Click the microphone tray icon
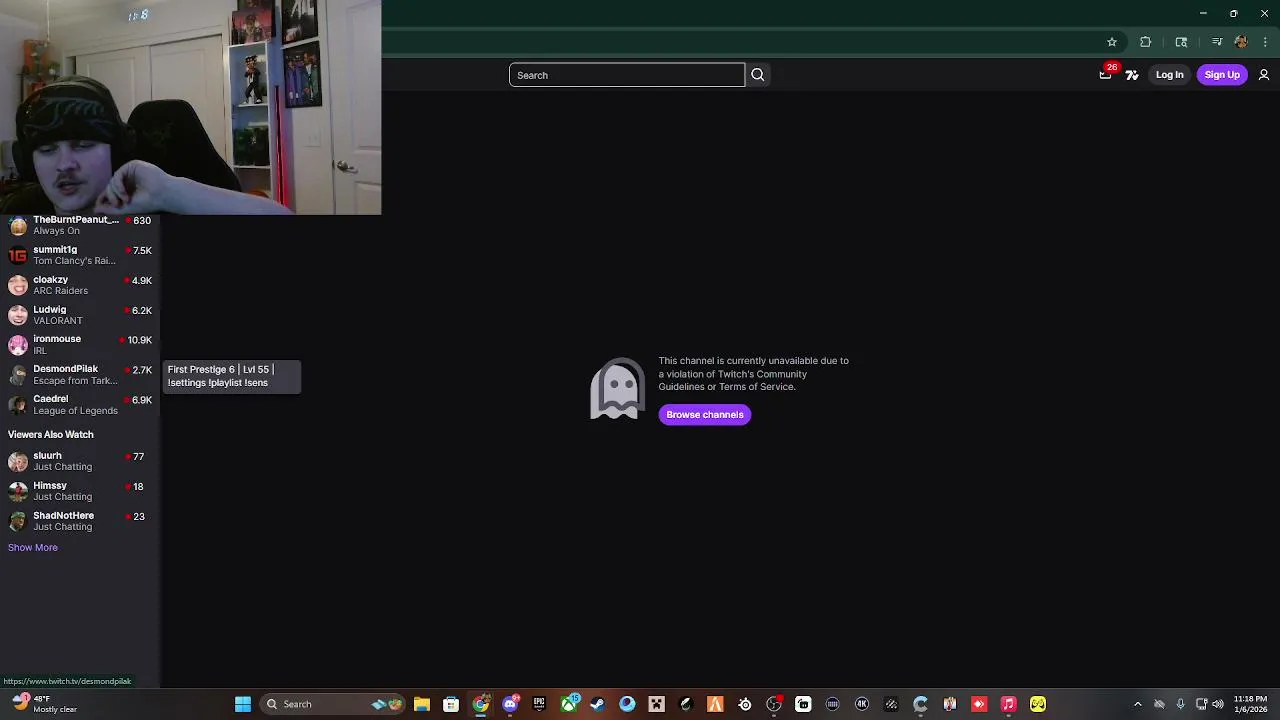Screen dimensions: 1280x720 (x=1181, y=704)
